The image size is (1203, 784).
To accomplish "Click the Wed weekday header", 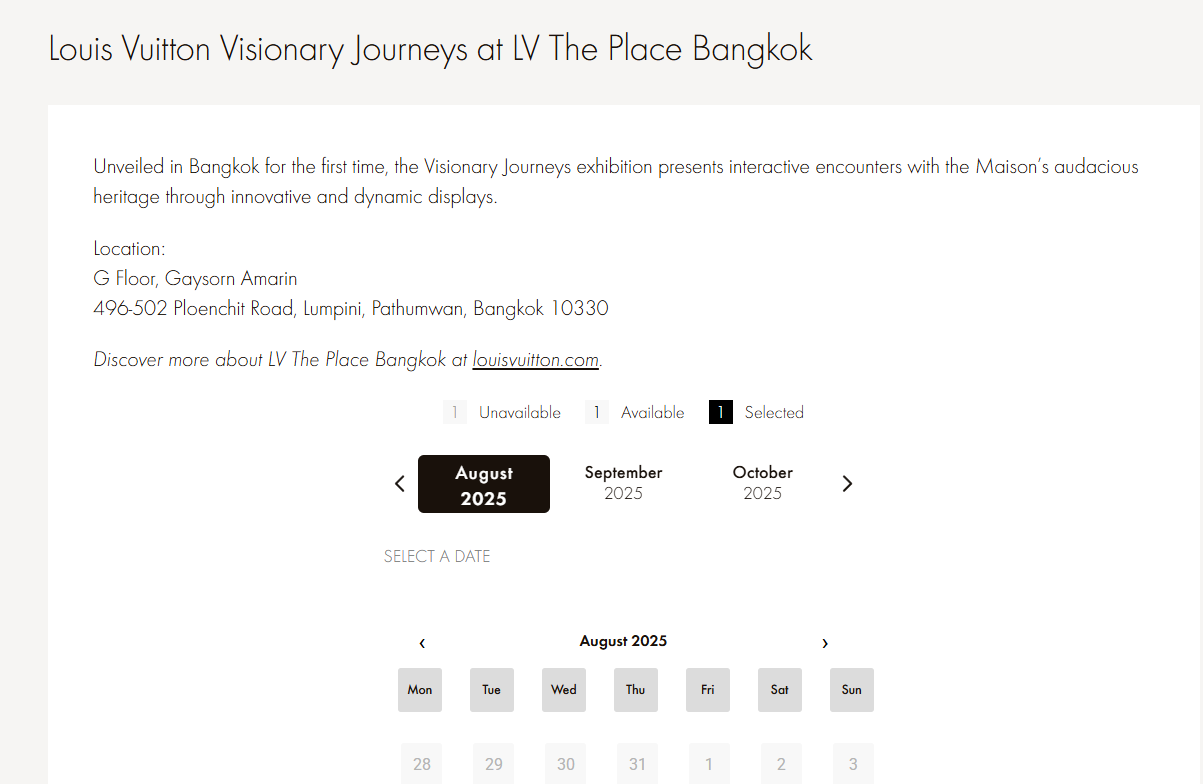I will click(564, 690).
